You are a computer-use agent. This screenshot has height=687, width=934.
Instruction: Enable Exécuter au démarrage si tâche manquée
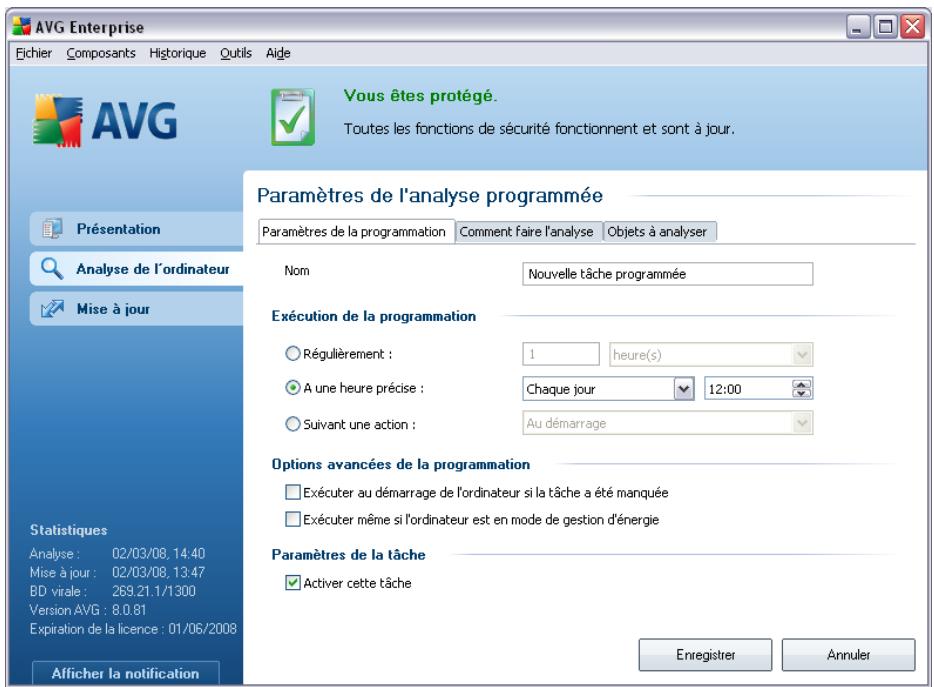(x=292, y=492)
